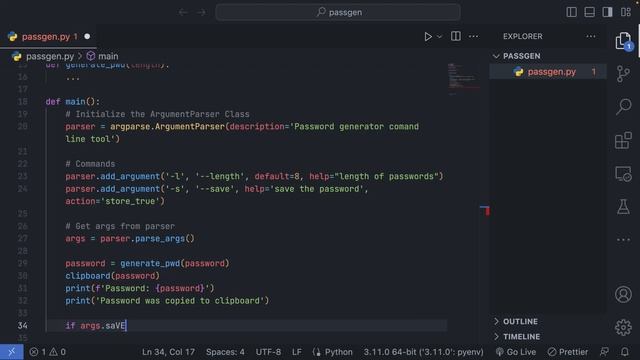The image size is (640, 360).
Task: Customize layout button in title bar
Action: 626,12
